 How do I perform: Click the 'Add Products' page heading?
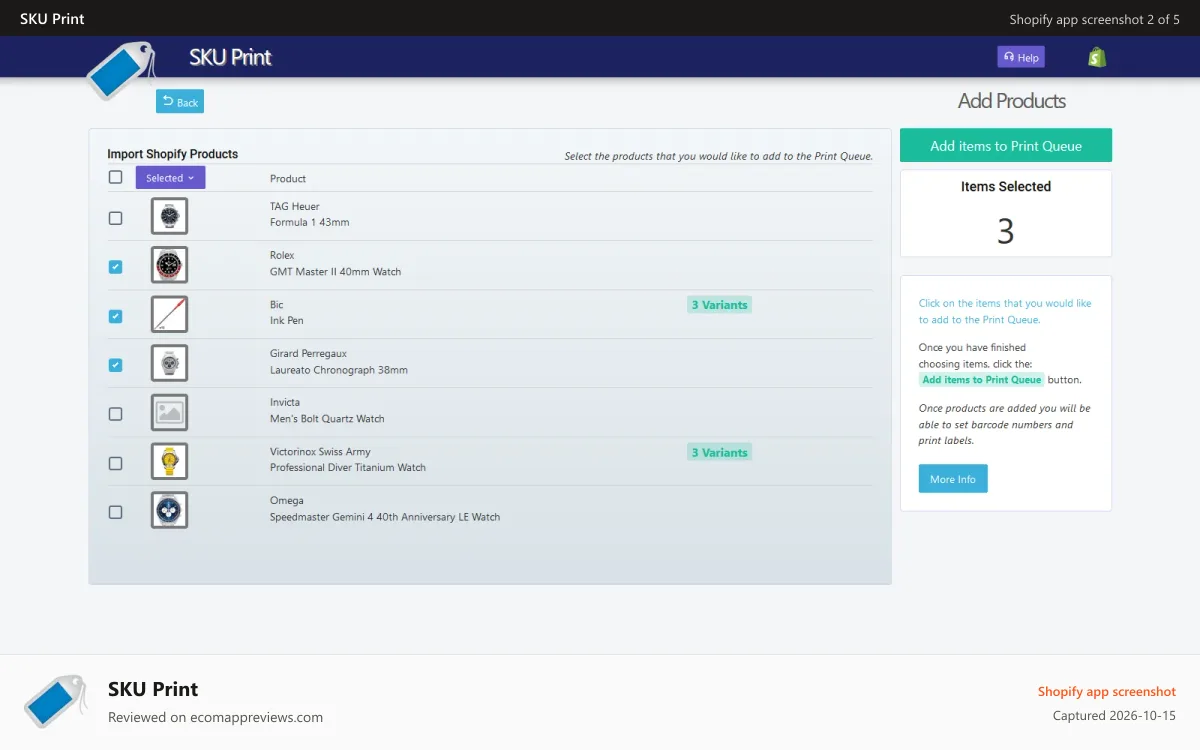point(1012,101)
